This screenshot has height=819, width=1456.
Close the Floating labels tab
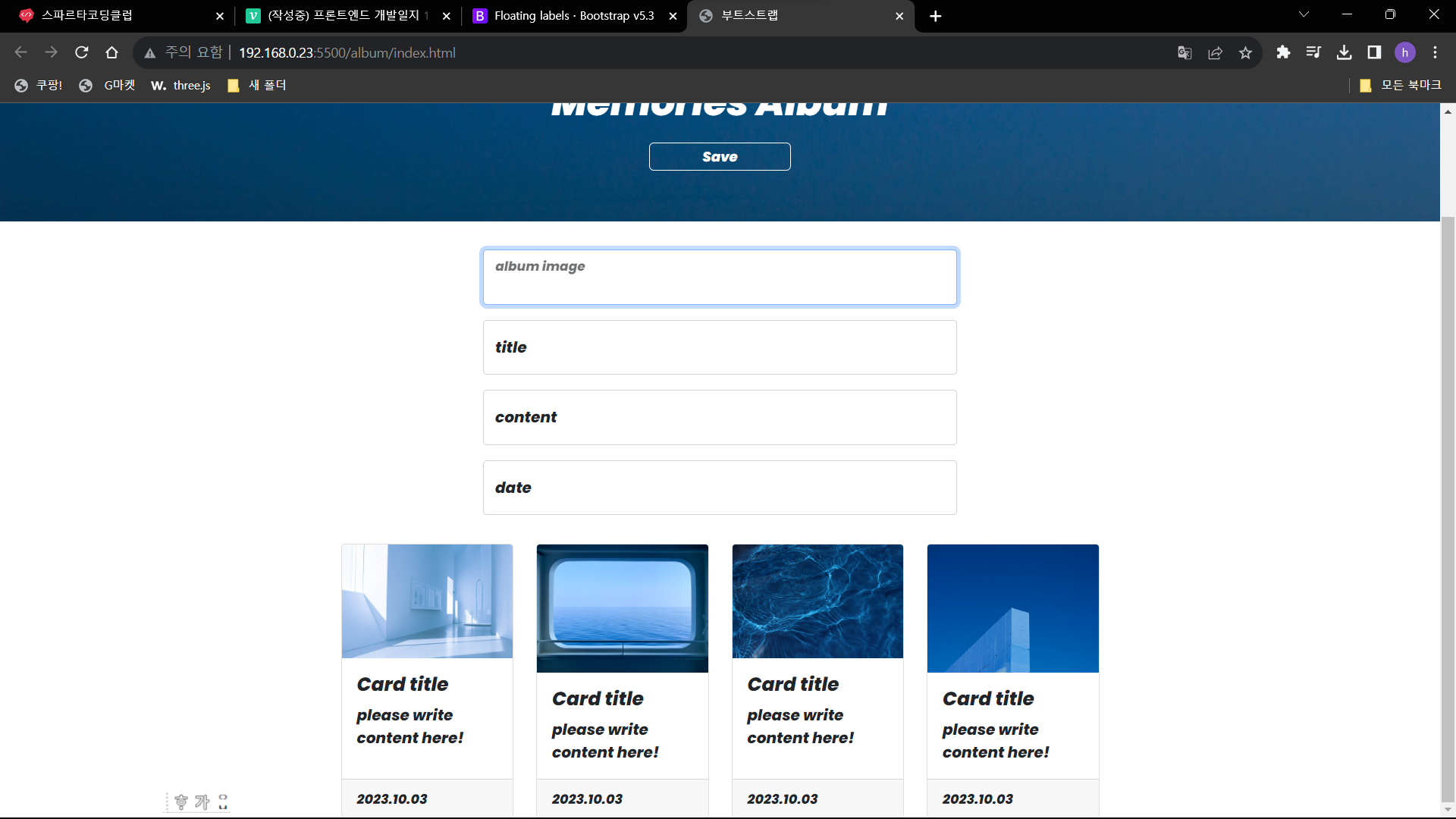673,16
